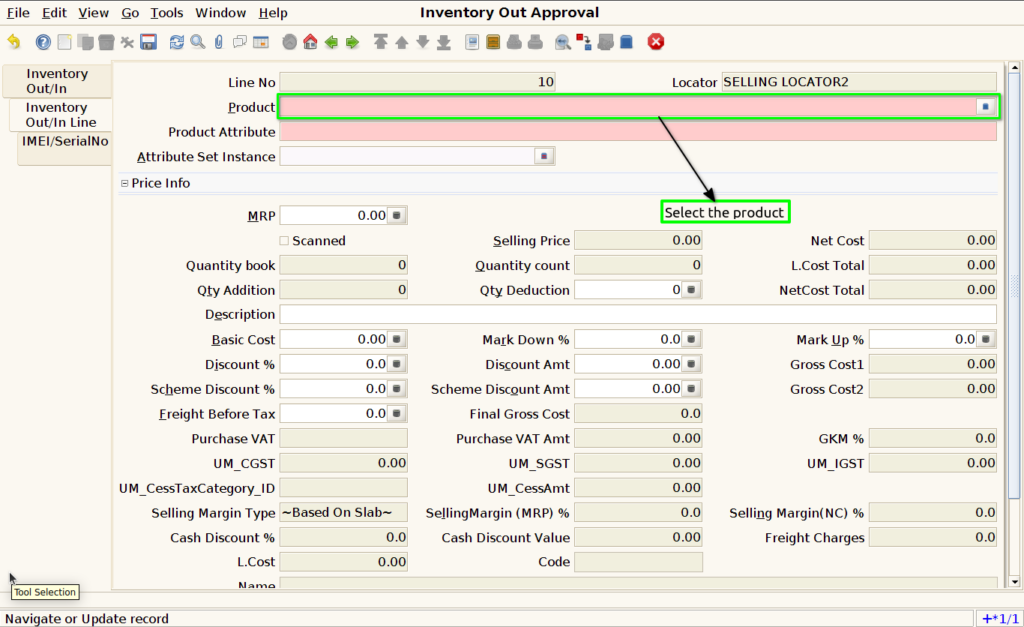This screenshot has height=627, width=1024.
Task: Click the Undo changes toolbar icon
Action: pyautogui.click(x=14, y=42)
